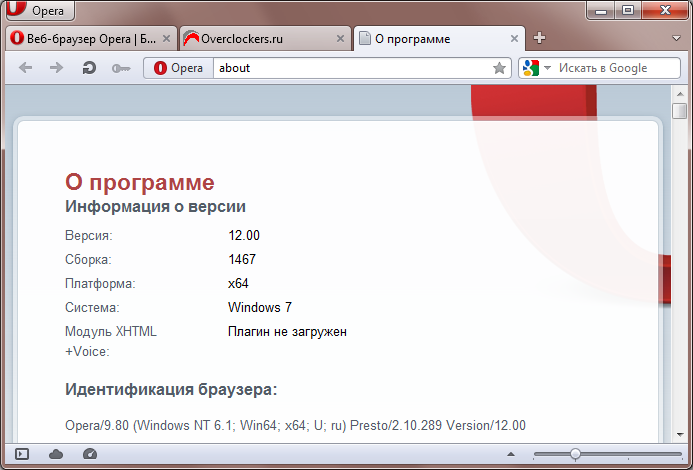Go back to previous page
Image resolution: width=693 pixels, height=470 pixels.
tap(26, 68)
